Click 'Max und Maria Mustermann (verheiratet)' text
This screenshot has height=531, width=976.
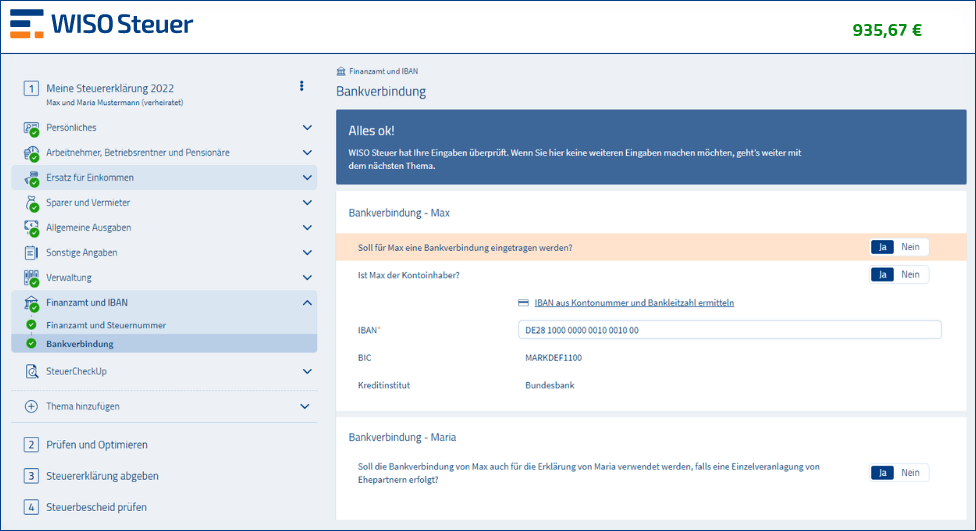(115, 103)
